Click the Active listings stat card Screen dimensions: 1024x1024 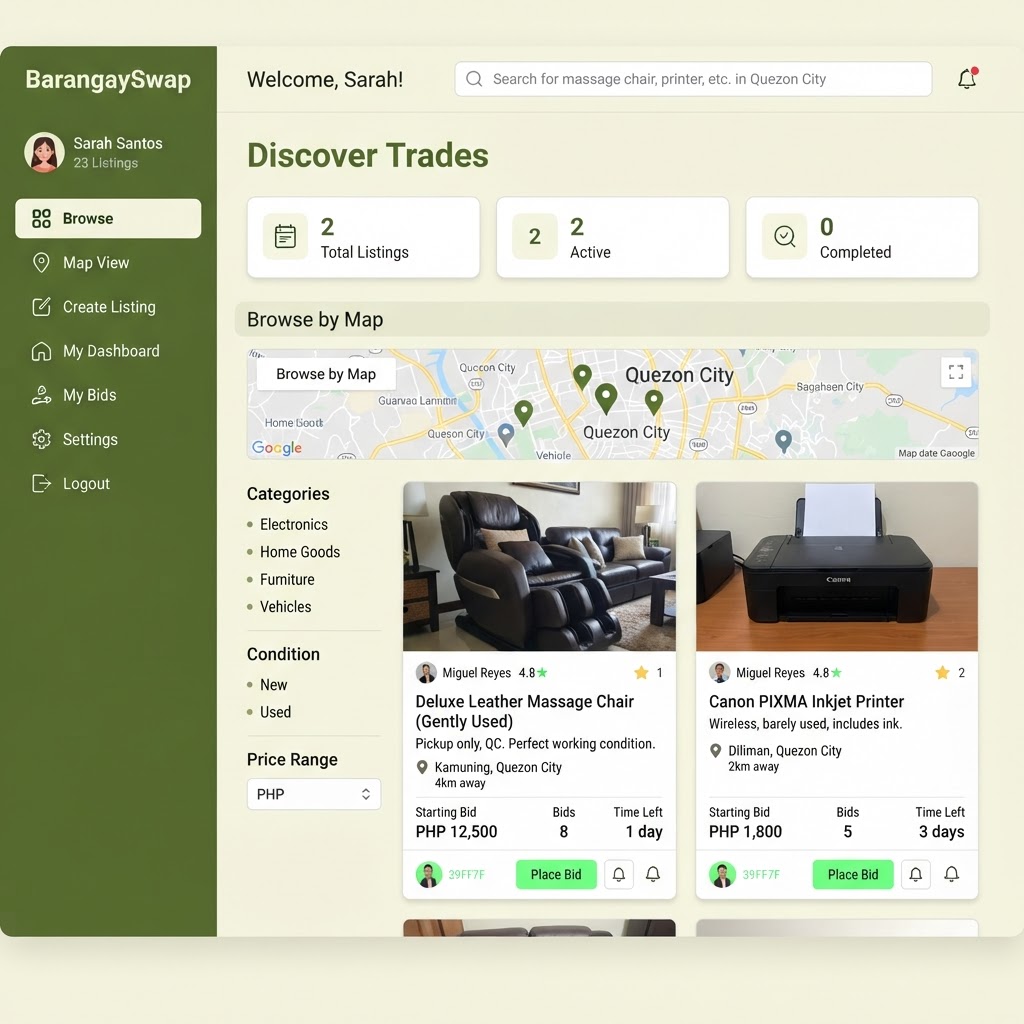tap(613, 237)
